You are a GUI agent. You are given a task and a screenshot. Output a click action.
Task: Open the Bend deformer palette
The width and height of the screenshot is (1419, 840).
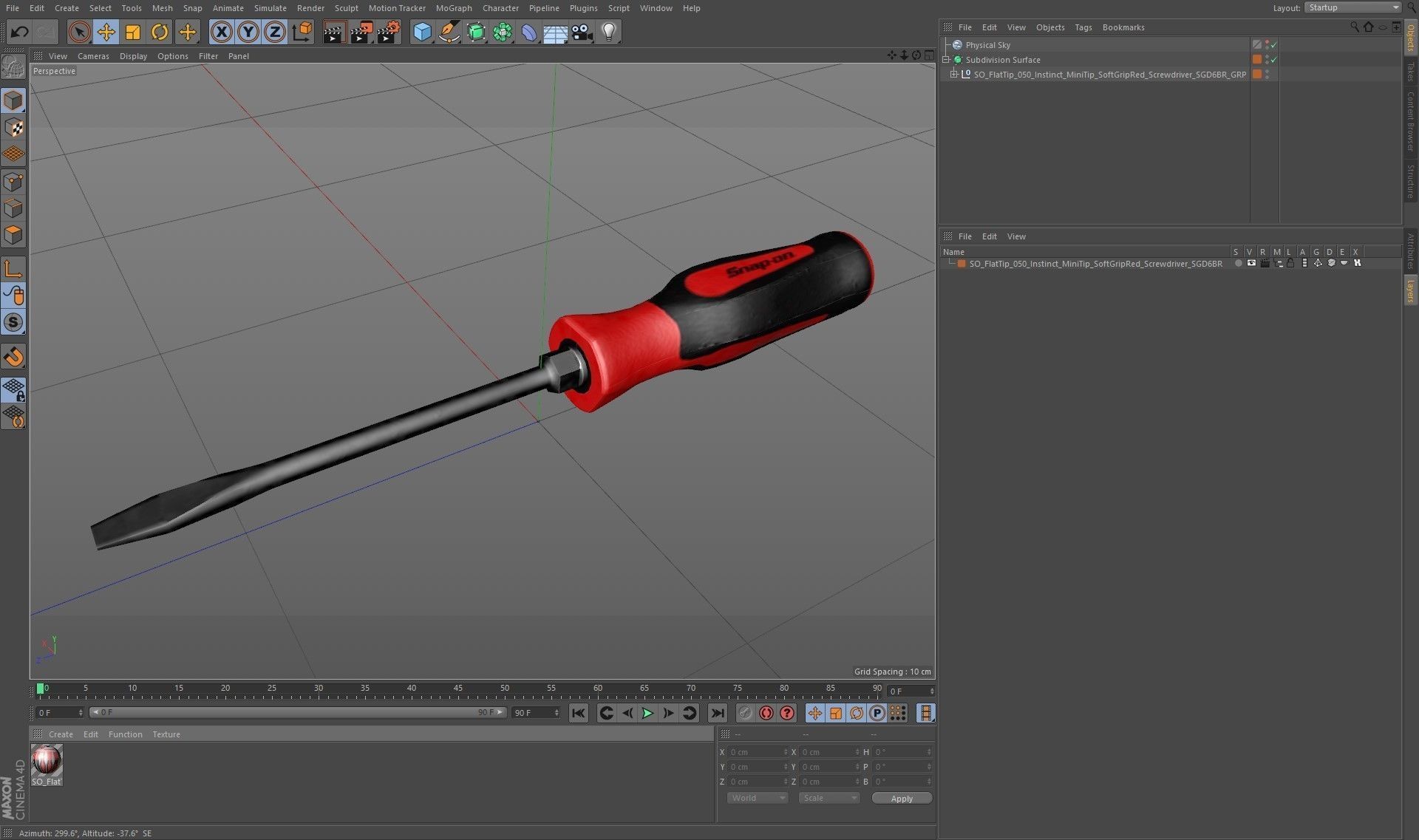point(529,32)
